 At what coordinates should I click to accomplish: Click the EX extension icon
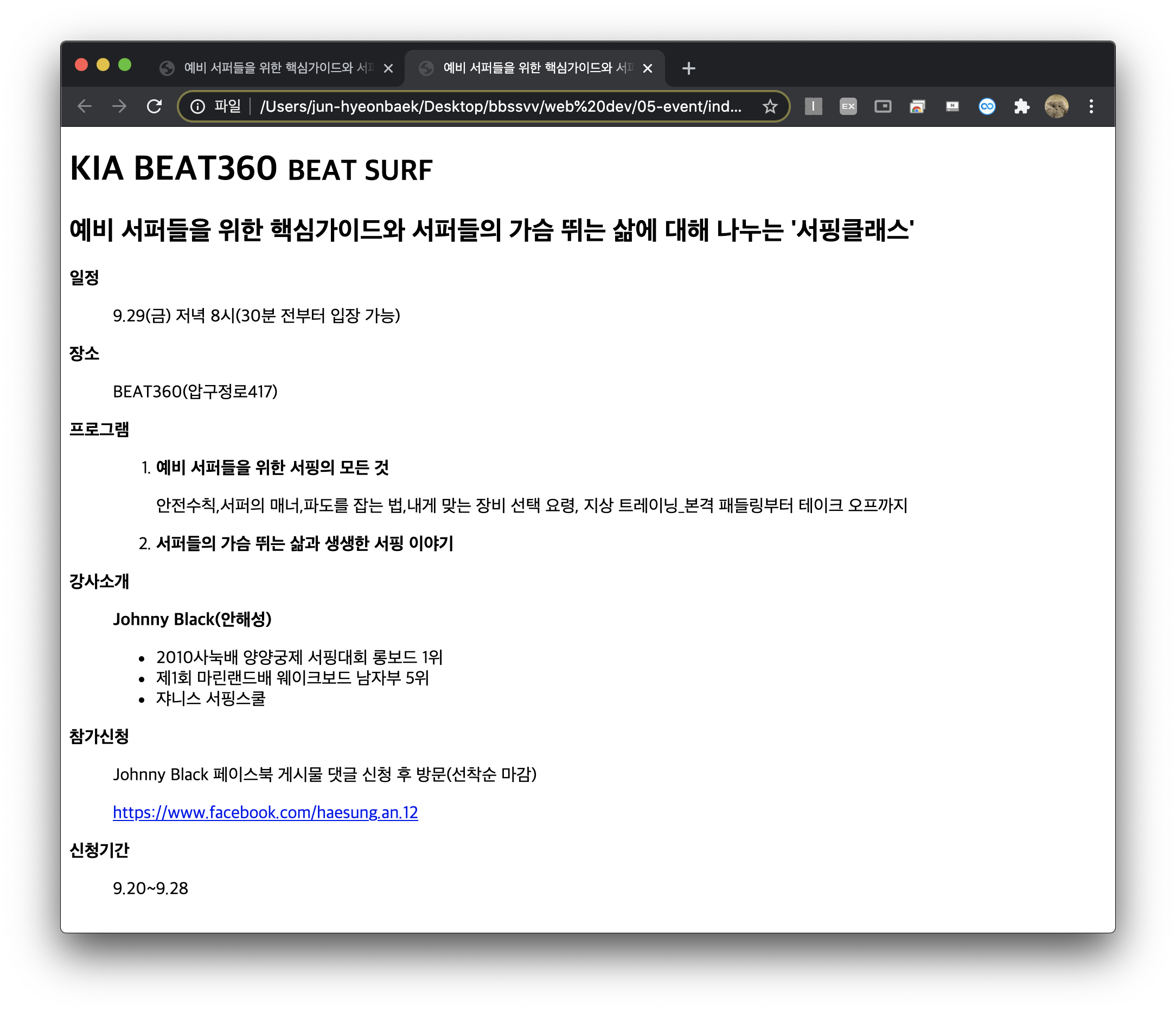tap(848, 106)
